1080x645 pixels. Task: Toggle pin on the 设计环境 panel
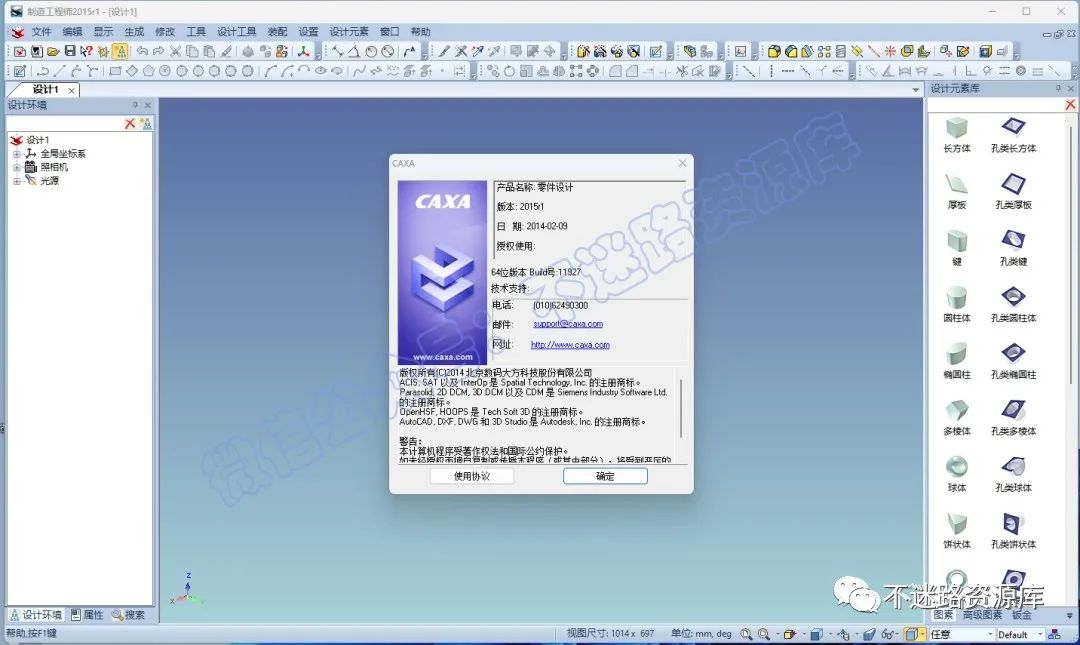pos(135,105)
